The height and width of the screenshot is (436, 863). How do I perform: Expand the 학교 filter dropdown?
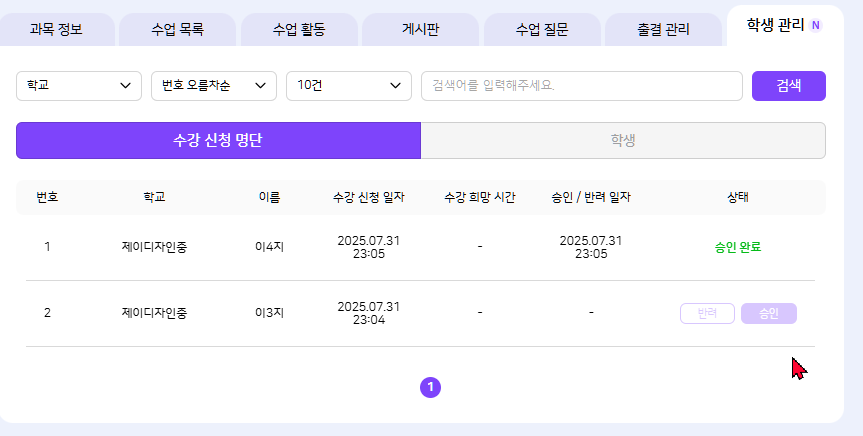coord(79,86)
